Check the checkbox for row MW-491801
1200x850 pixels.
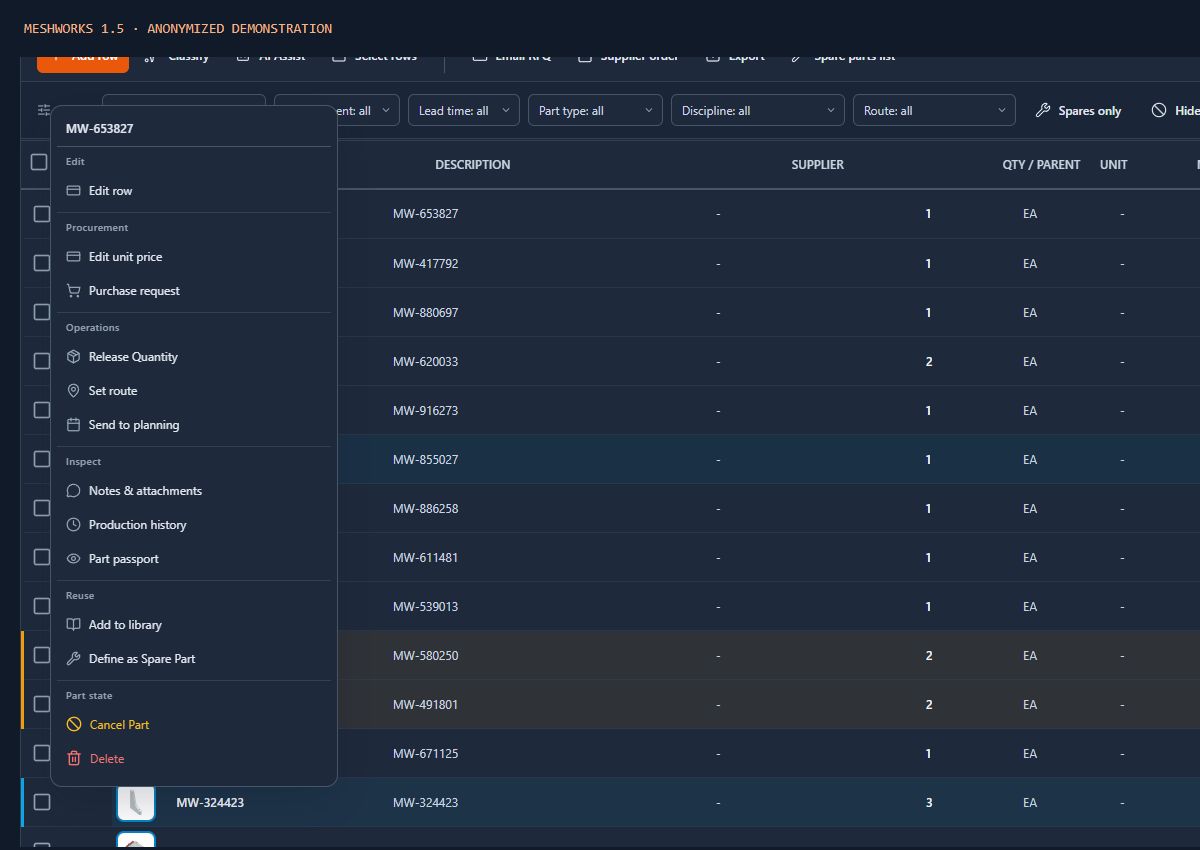click(x=42, y=704)
